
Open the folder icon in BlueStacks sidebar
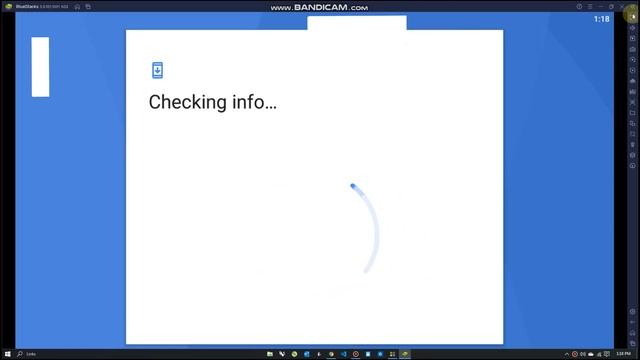[x=633, y=113]
